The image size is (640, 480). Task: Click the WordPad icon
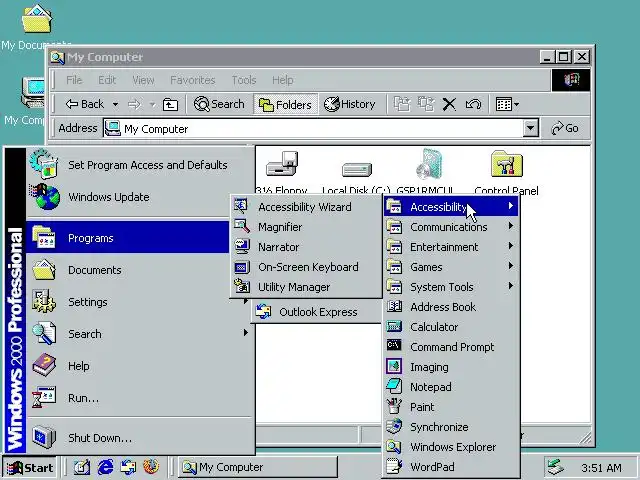394,467
